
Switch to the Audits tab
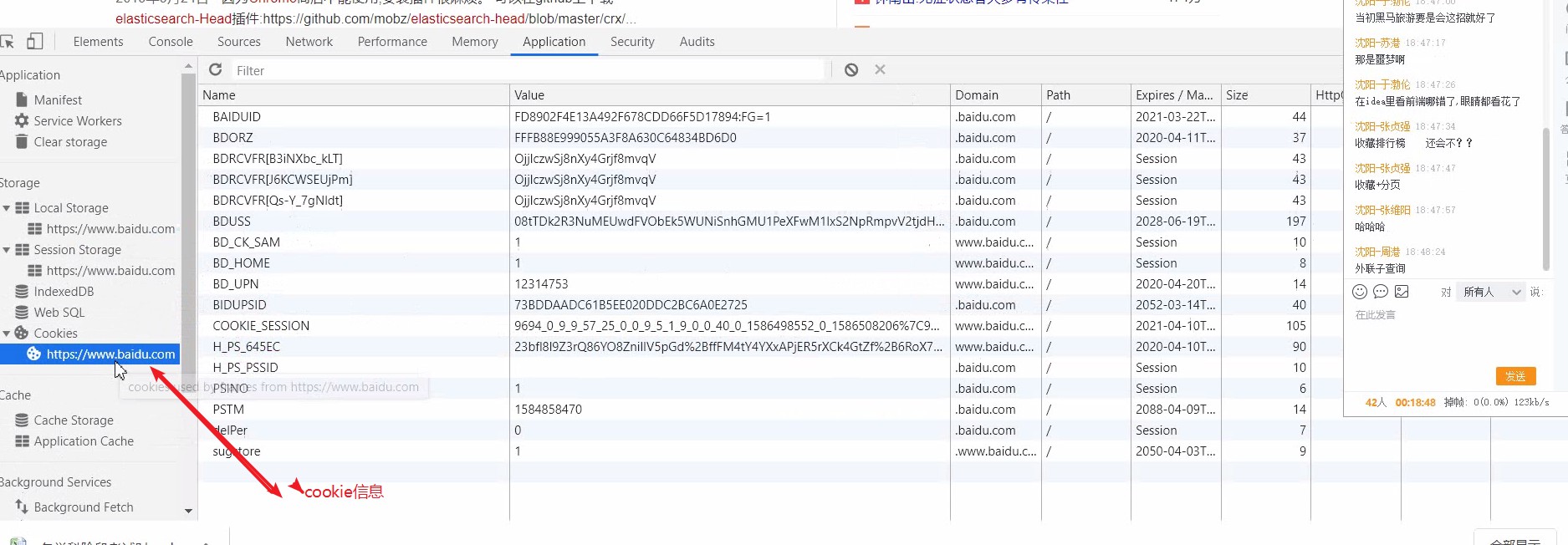coord(697,41)
